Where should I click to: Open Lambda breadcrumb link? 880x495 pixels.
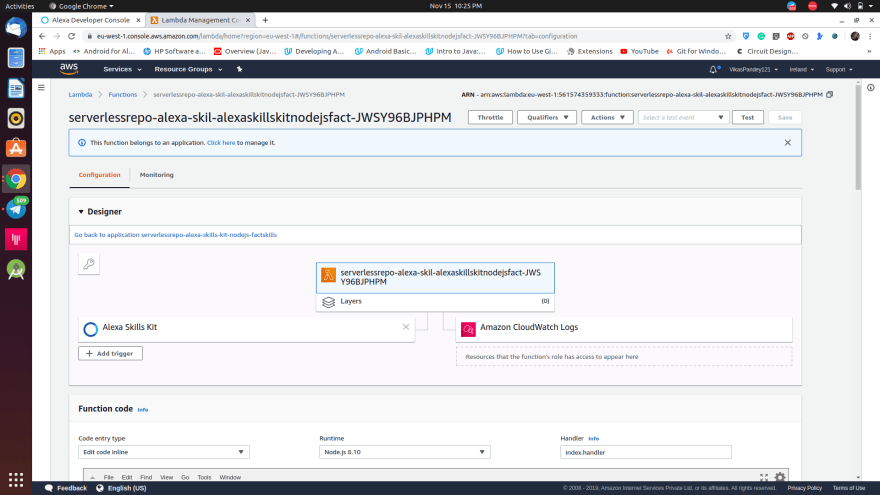(x=80, y=94)
